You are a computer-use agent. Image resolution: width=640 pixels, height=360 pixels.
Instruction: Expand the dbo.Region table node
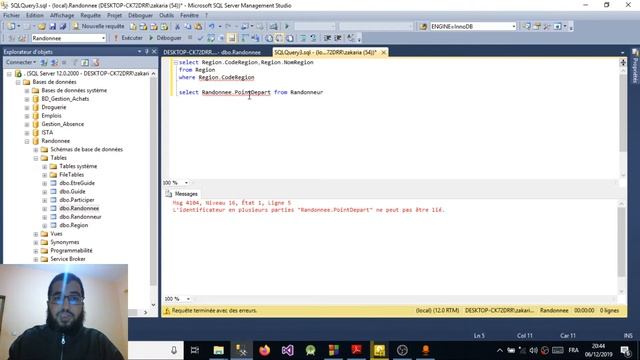point(45,225)
